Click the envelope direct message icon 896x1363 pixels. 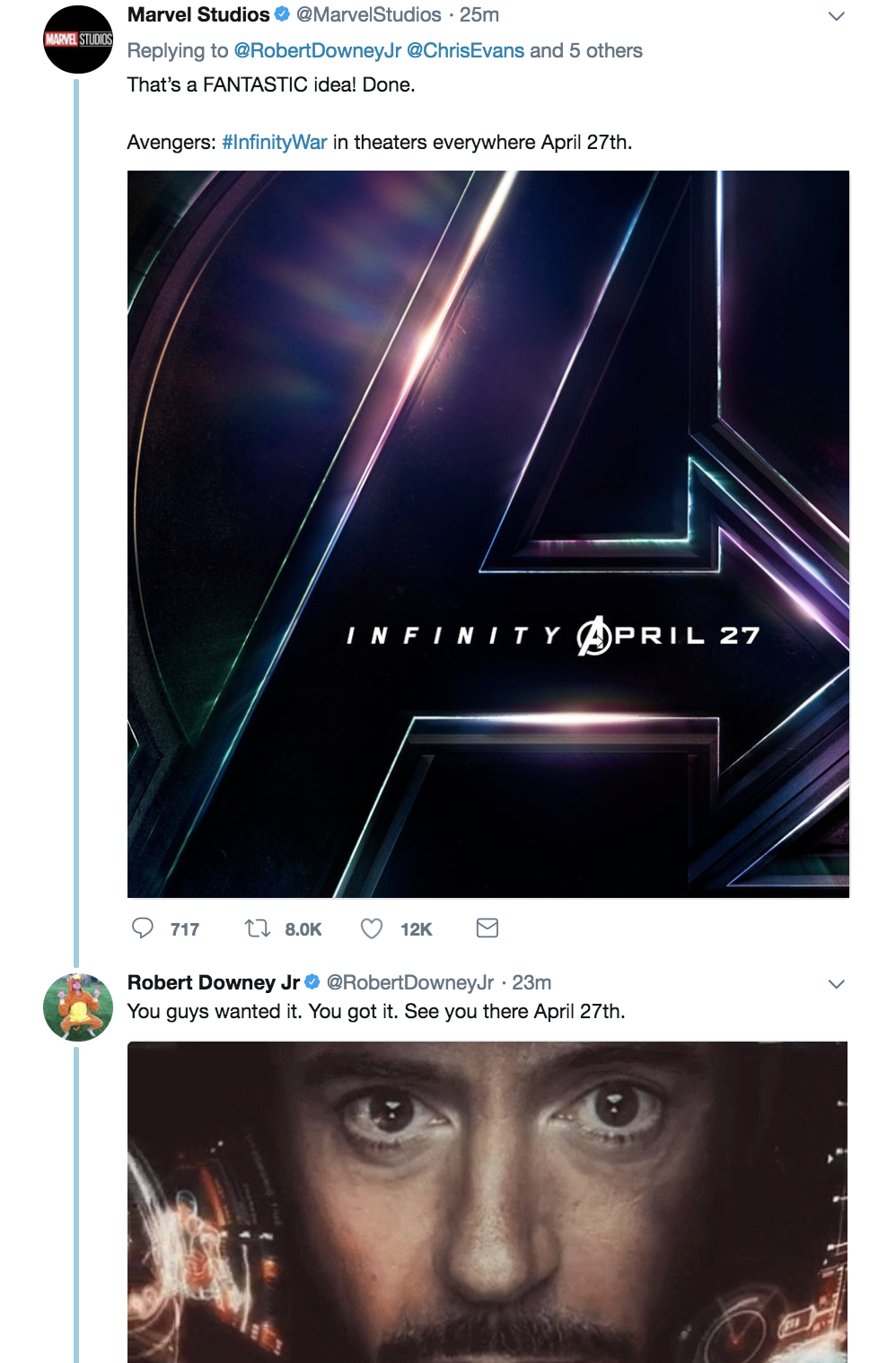tap(488, 928)
